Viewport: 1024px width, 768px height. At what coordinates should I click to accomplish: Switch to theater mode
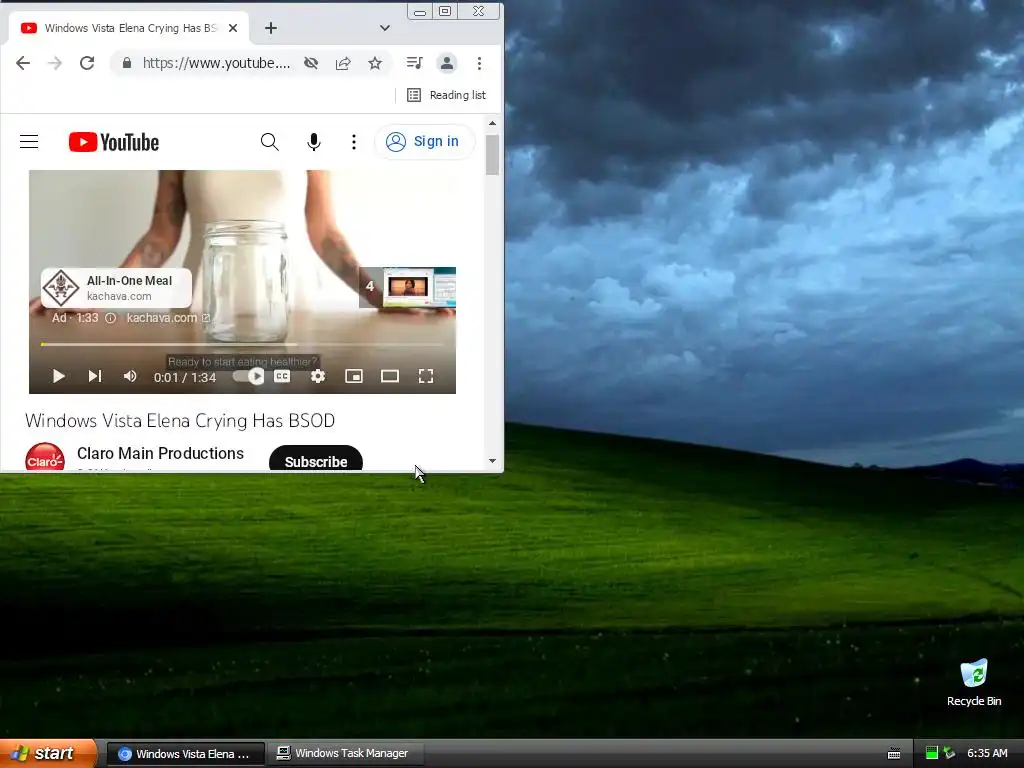pyautogui.click(x=390, y=376)
